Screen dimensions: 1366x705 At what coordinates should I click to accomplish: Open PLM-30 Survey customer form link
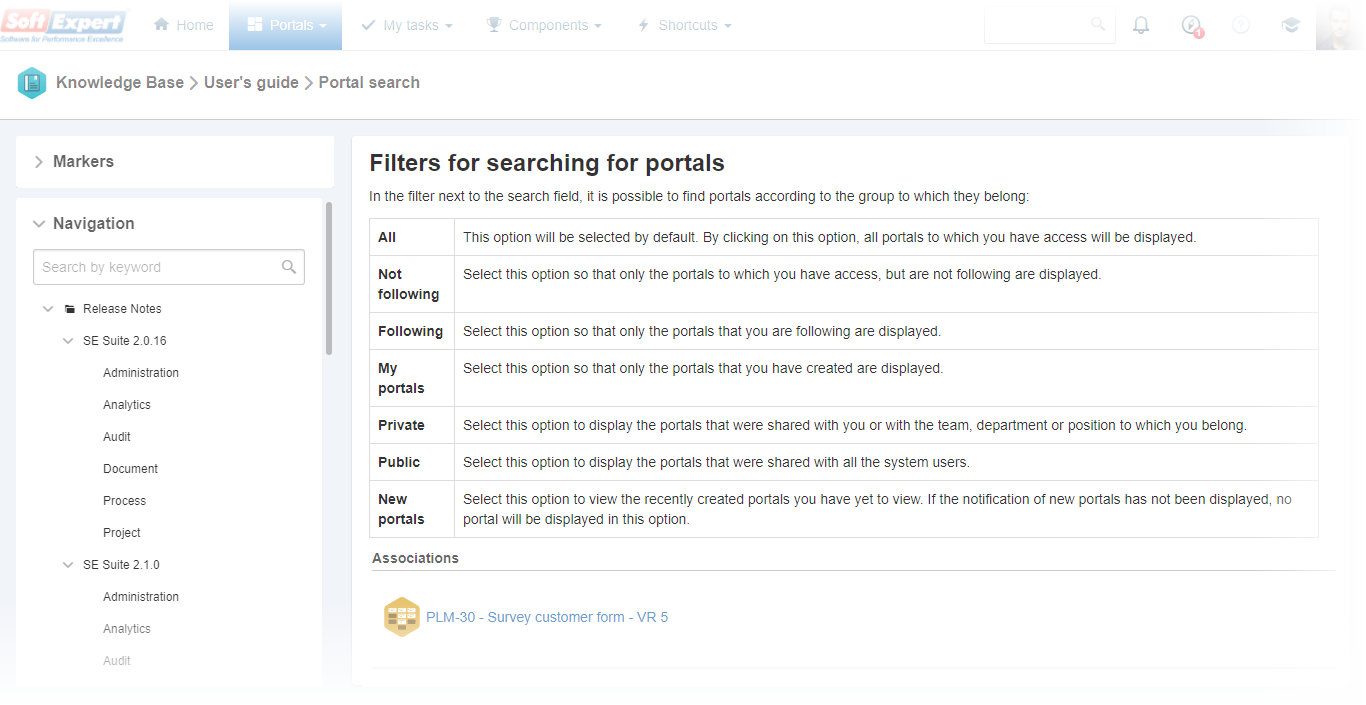[547, 617]
